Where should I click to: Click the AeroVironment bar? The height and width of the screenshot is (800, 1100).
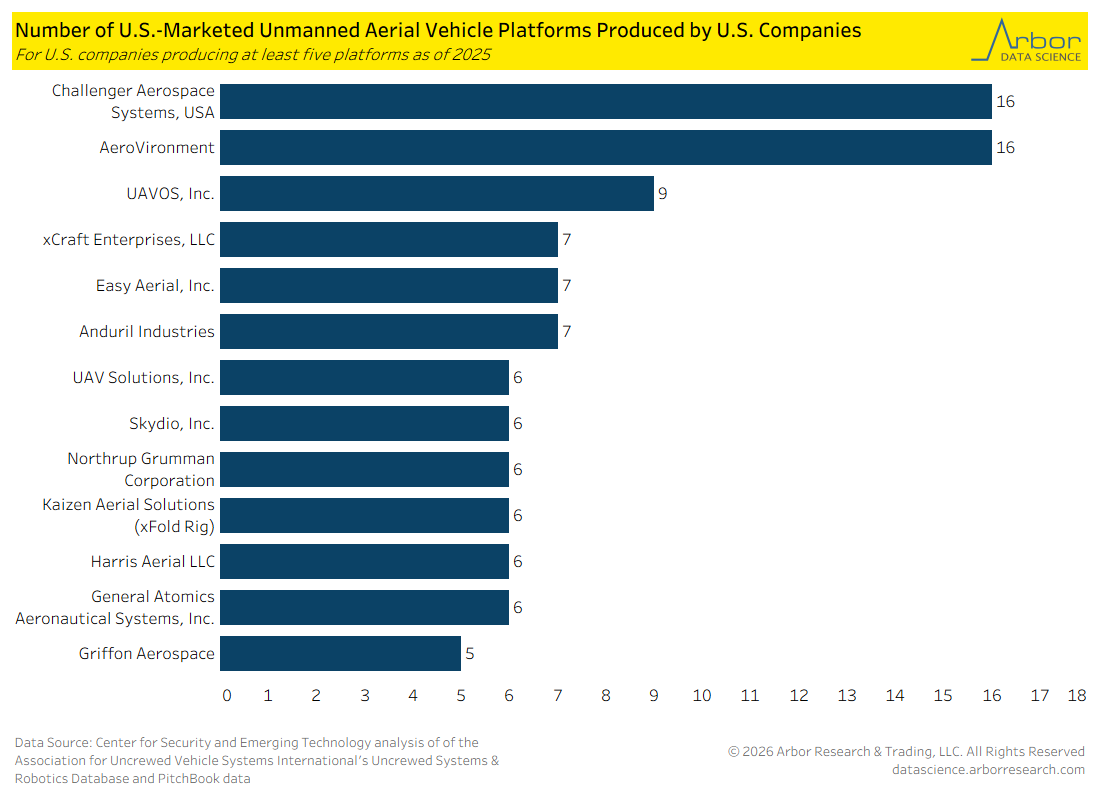tap(605, 148)
